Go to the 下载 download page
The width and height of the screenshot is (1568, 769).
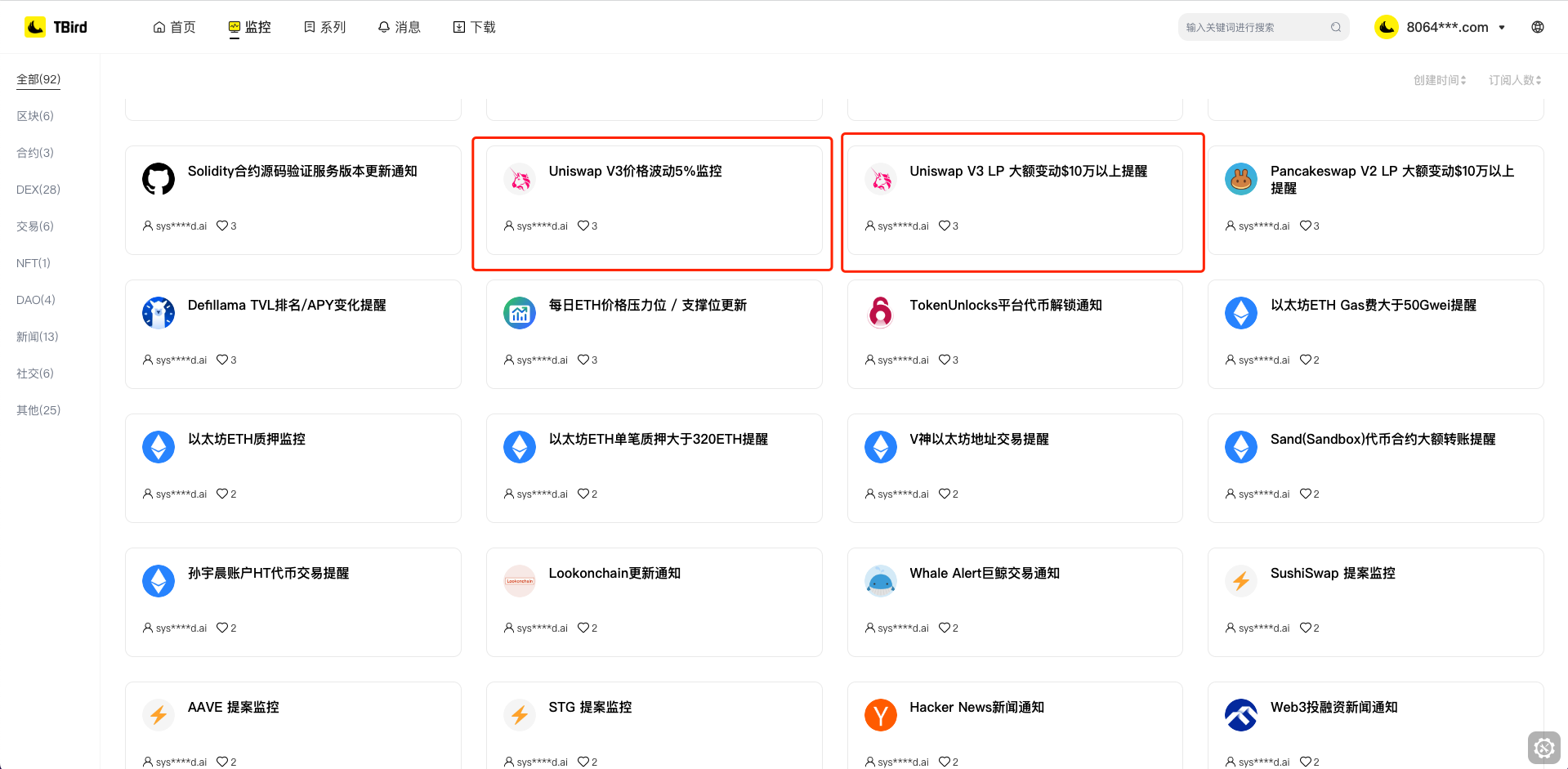(x=474, y=27)
